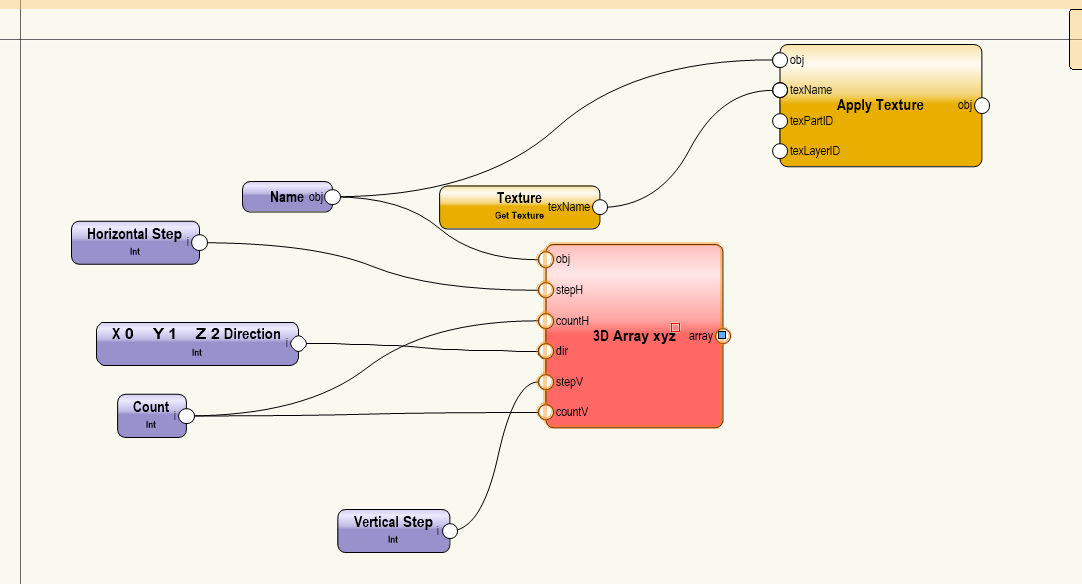Image resolution: width=1082 pixels, height=584 pixels.
Task: Select the countV input port
Action: pos(545,412)
